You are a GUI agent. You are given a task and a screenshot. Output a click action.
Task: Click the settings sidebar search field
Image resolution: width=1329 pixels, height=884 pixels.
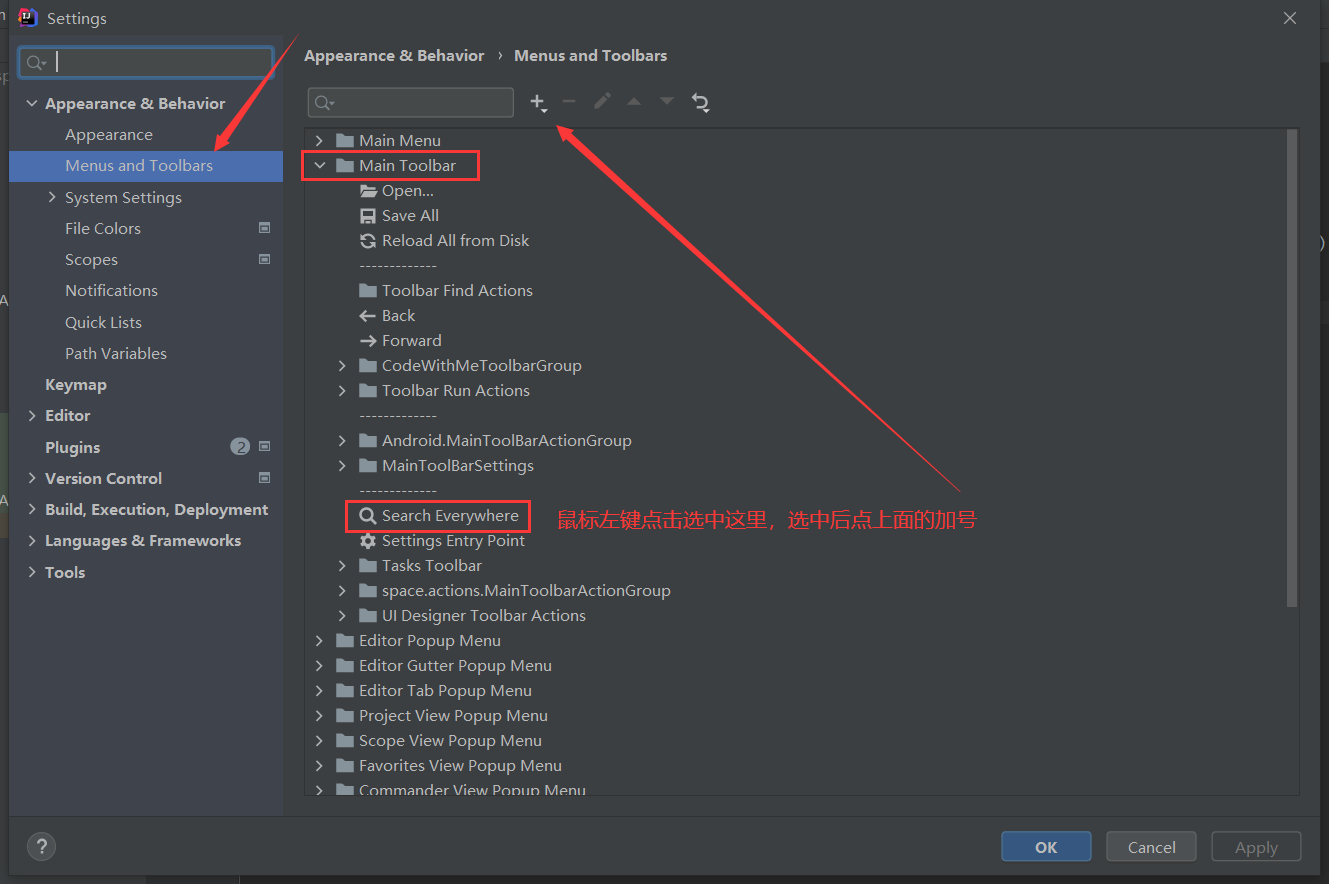146,62
